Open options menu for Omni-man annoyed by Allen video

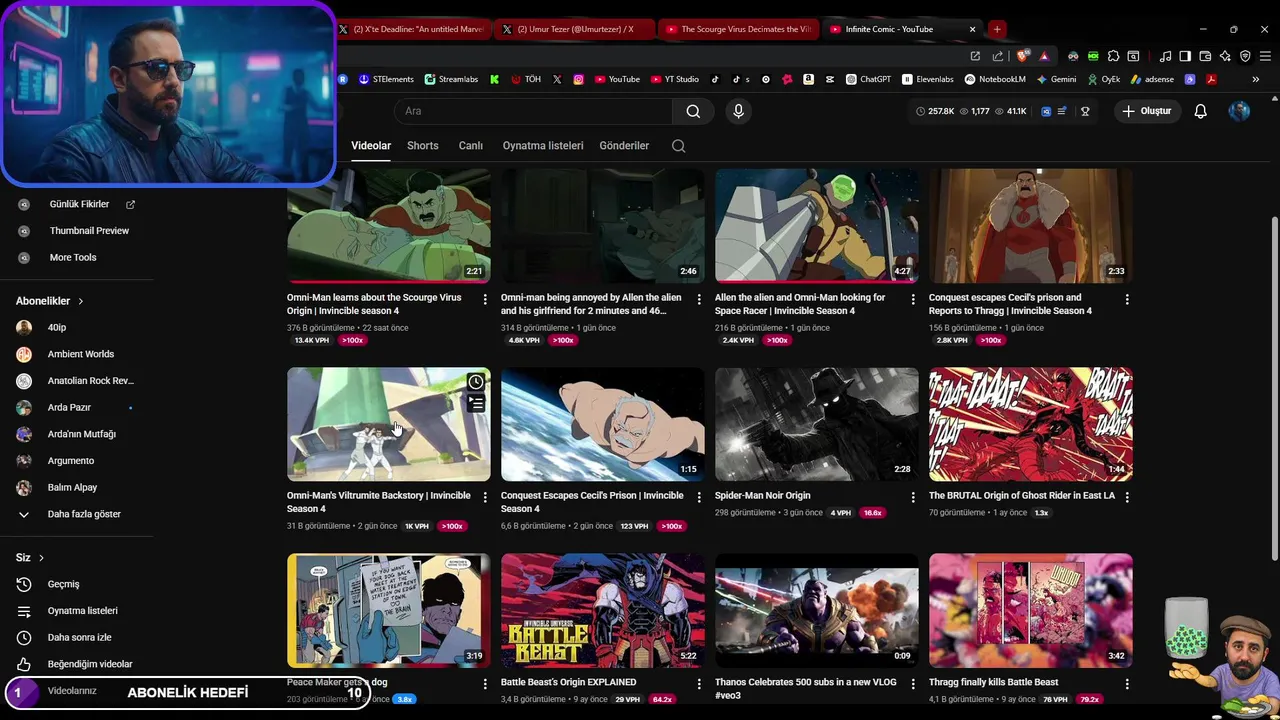[x=699, y=299]
